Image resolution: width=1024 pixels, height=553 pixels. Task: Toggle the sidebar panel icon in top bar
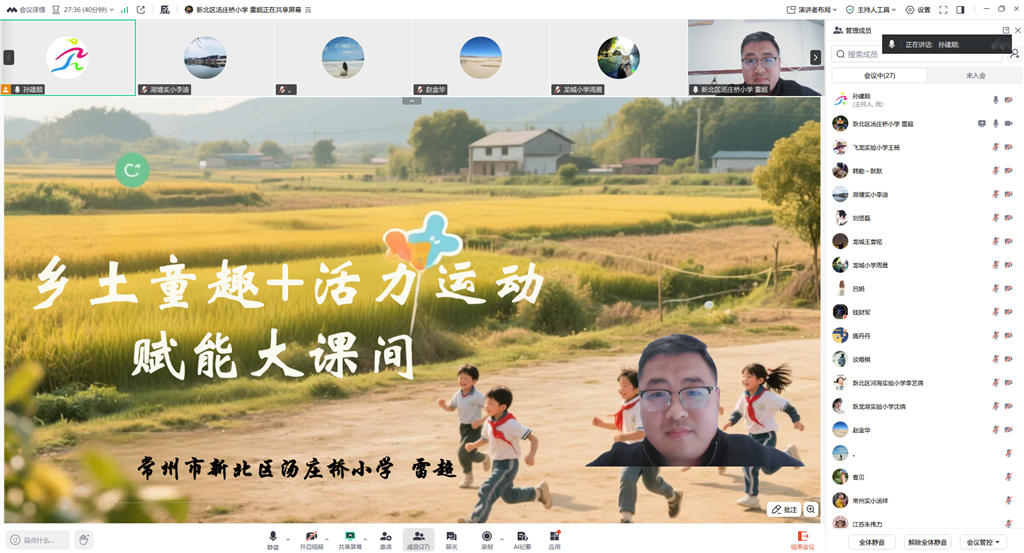pos(960,10)
